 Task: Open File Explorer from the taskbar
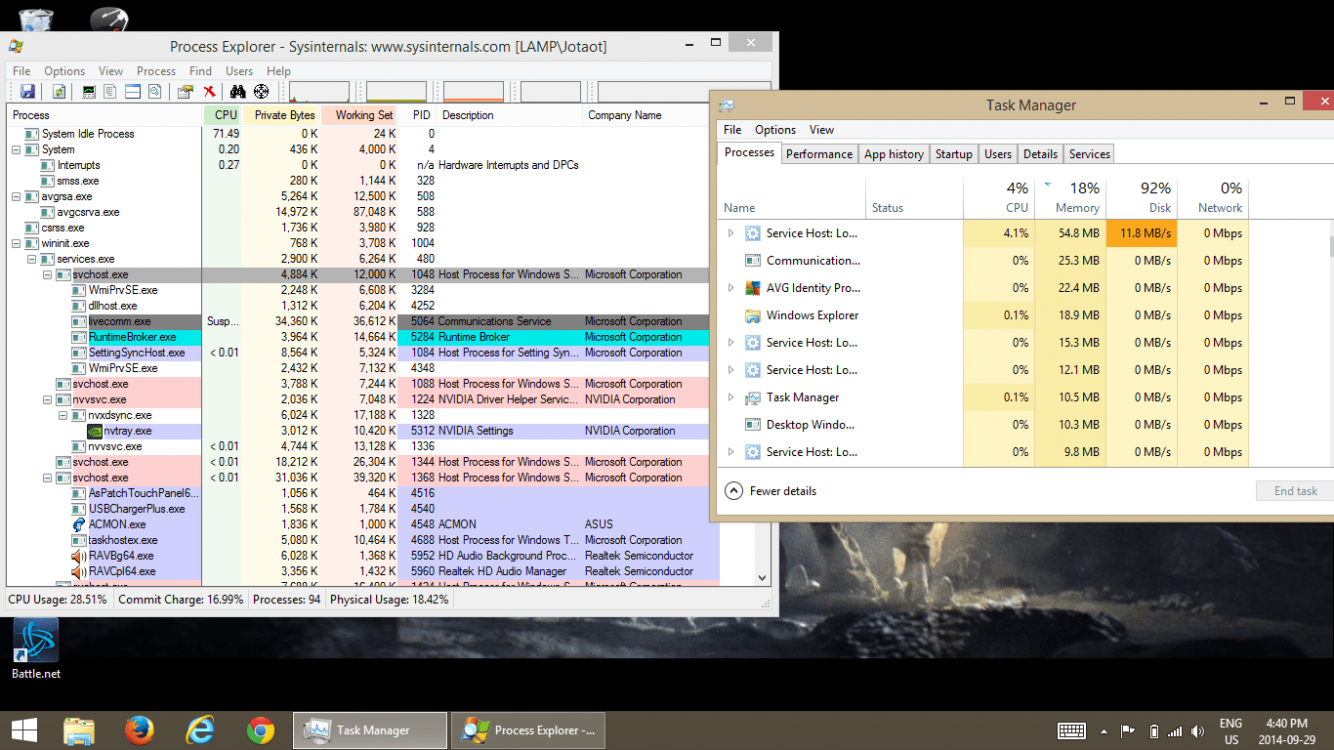tap(79, 731)
